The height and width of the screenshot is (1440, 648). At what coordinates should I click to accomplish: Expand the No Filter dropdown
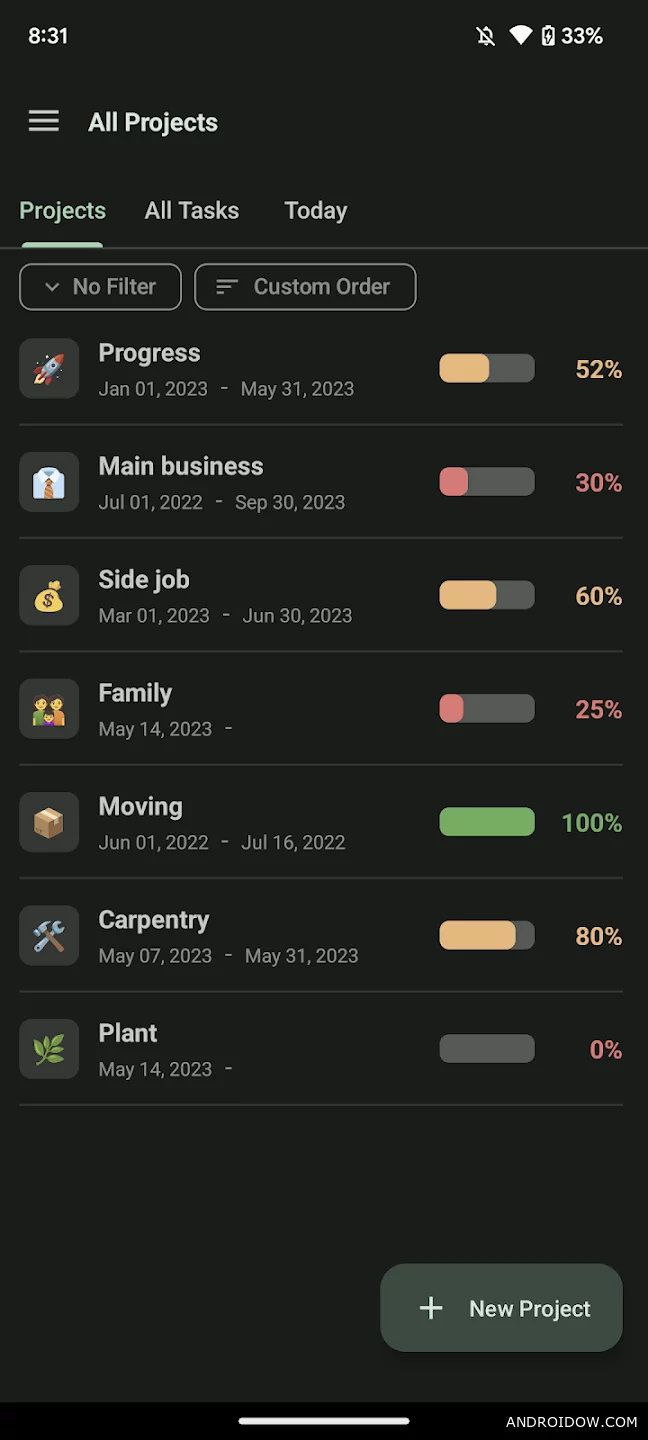(100, 287)
